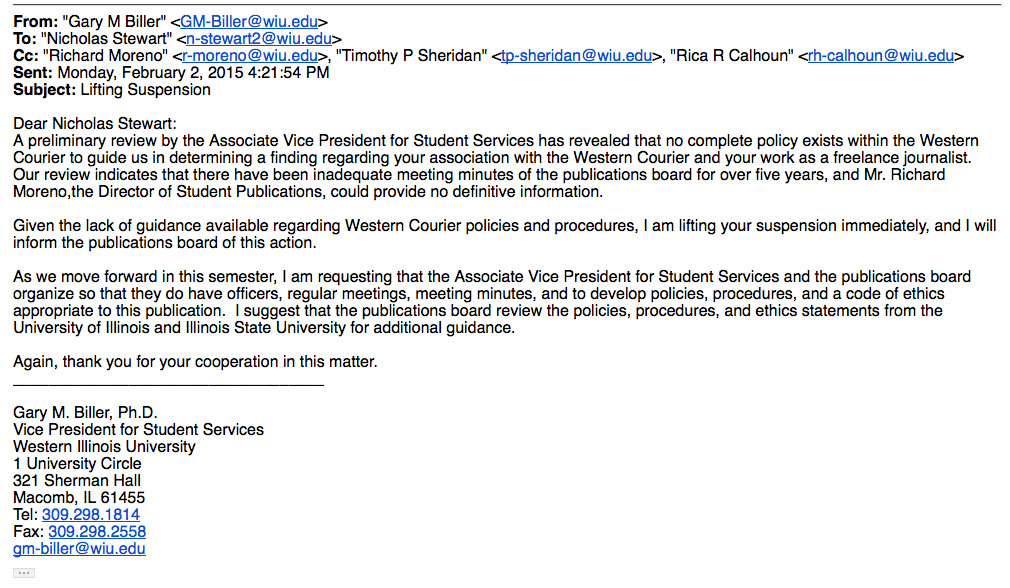The width and height of the screenshot is (1010, 588).
Task: Open the n-stewart2@wiu.edu recipient link
Action: (258, 38)
